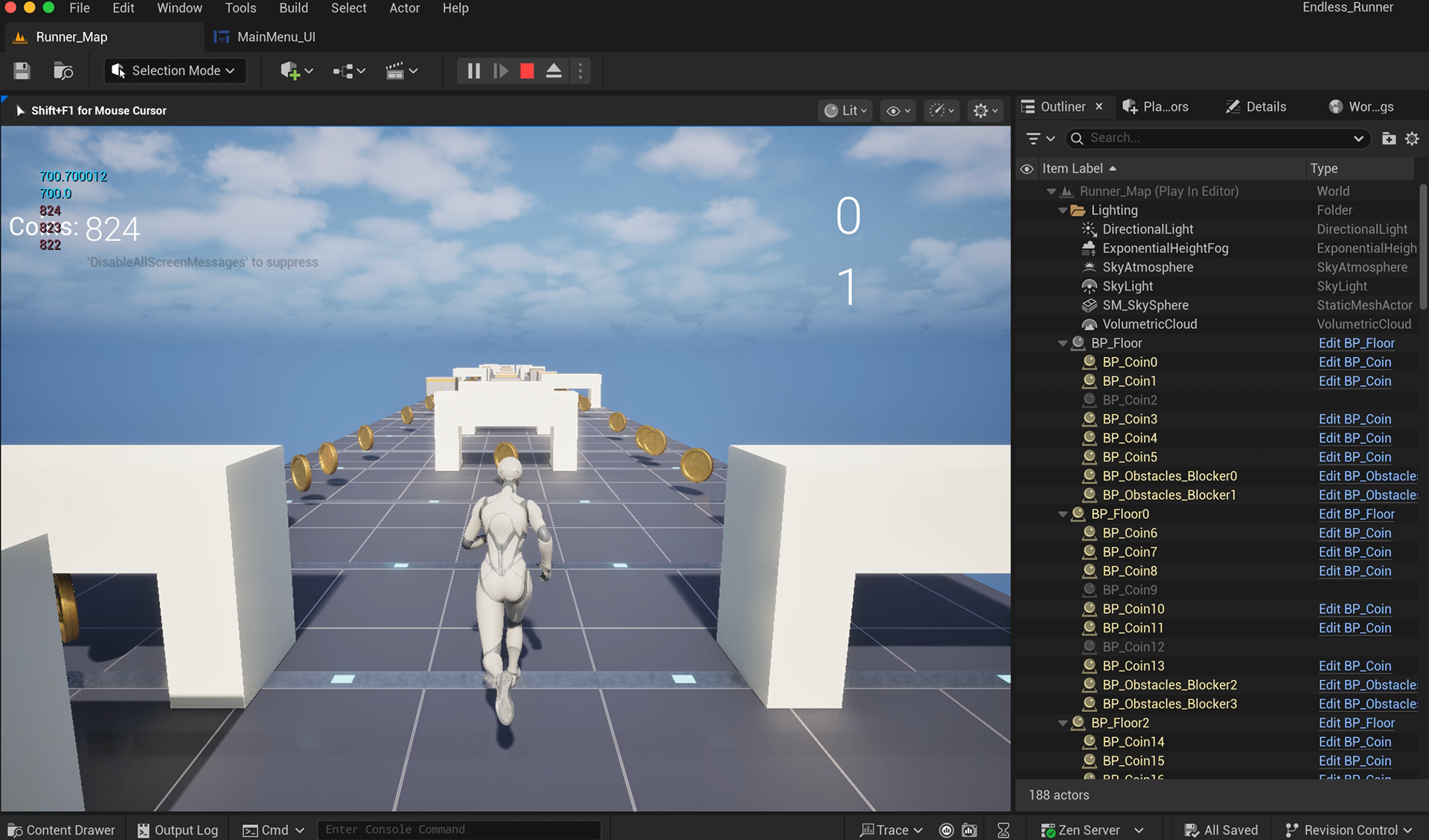Open the Build menu
The height and width of the screenshot is (840, 1429).
(293, 8)
